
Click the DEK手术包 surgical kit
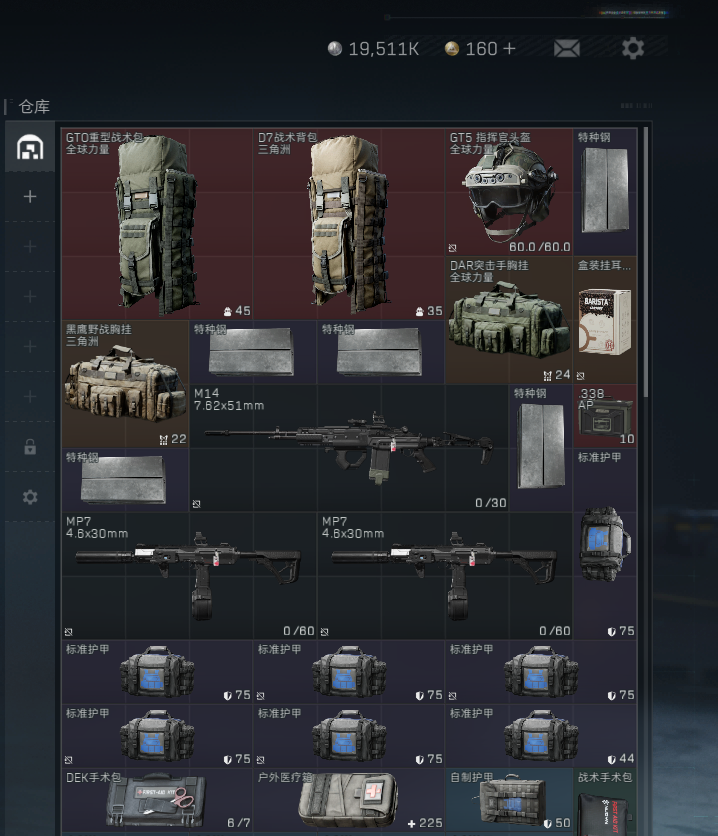coord(157,800)
